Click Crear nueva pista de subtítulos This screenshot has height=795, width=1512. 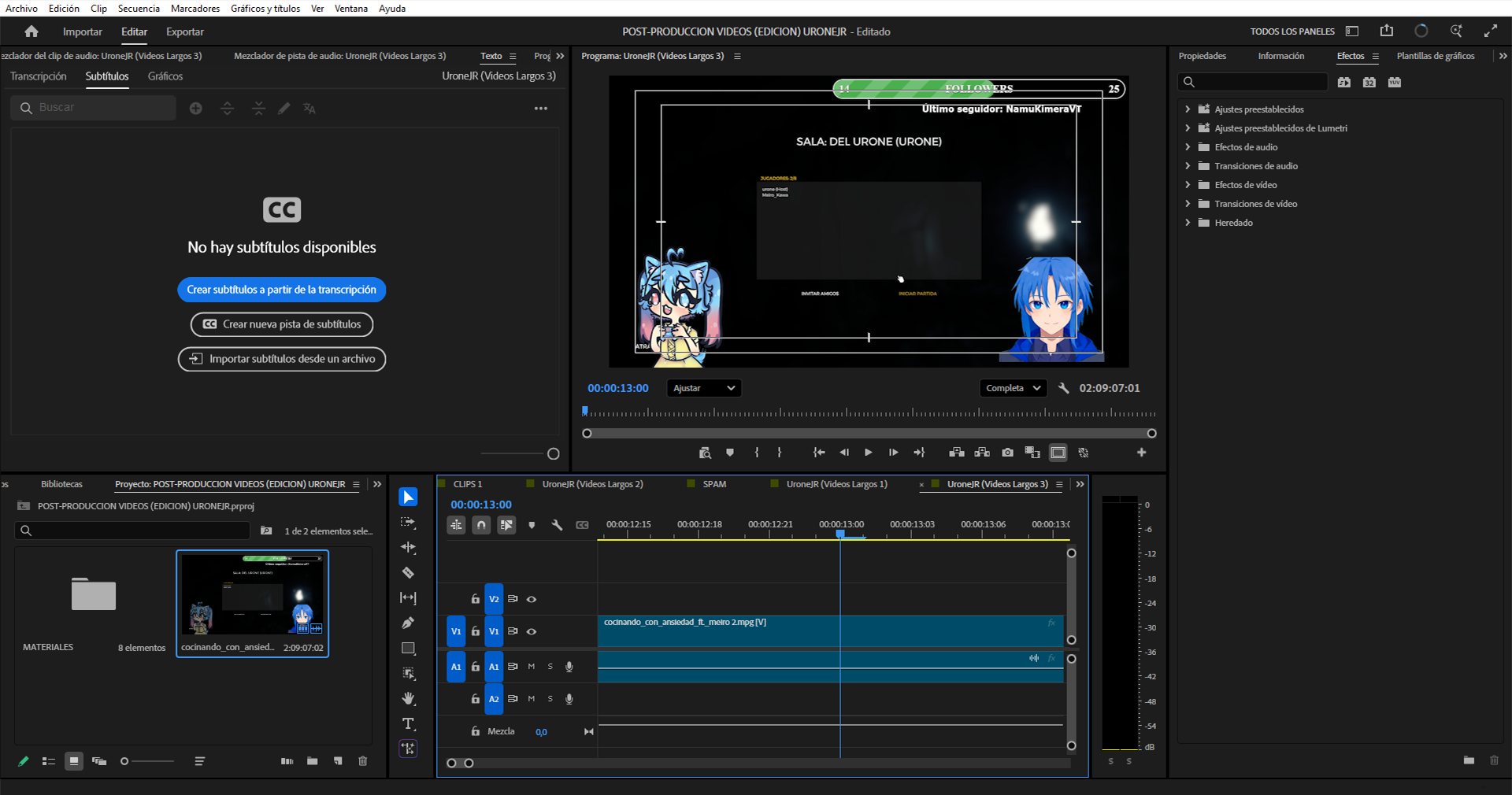[282, 324]
